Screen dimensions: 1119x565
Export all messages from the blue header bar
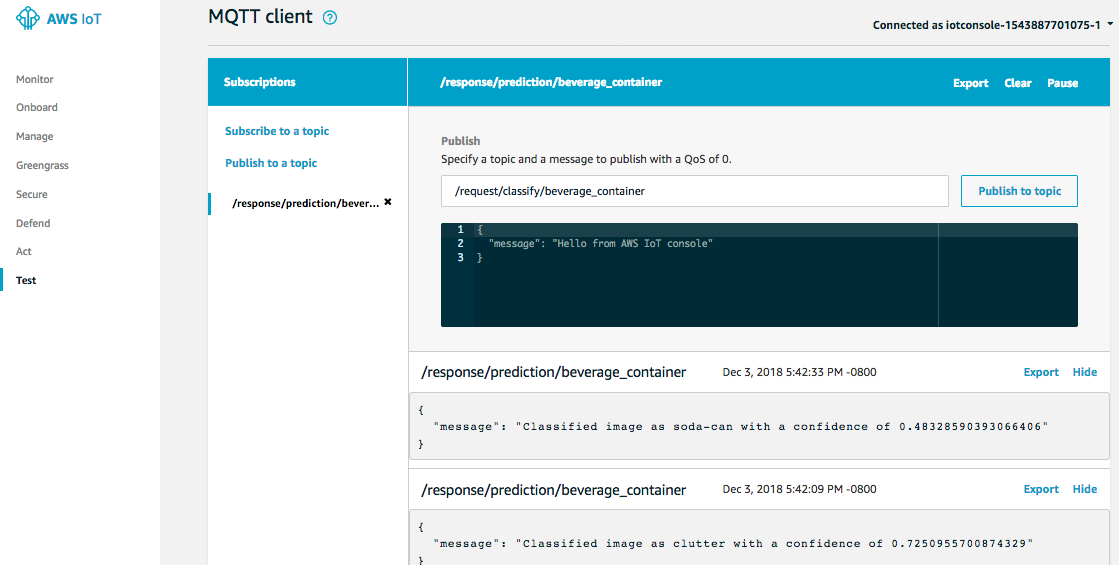pos(971,83)
